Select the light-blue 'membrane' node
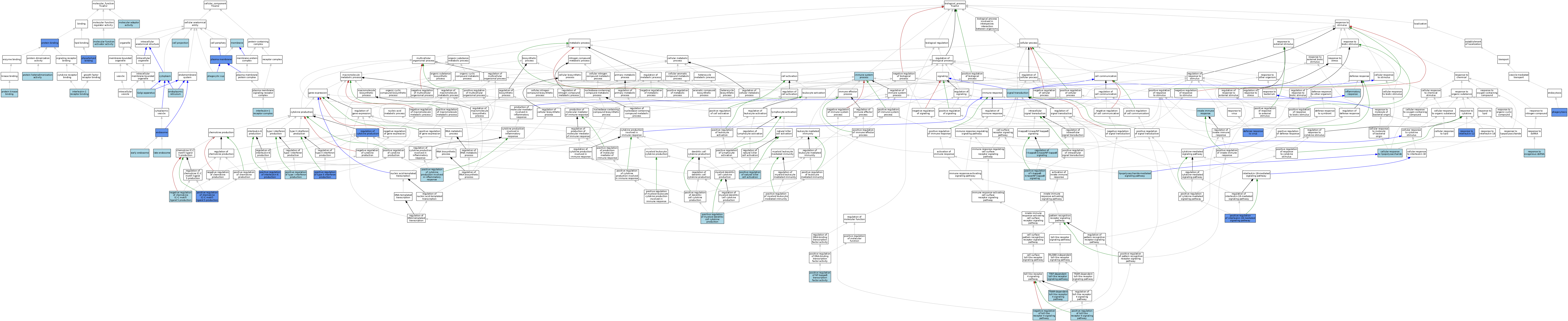 coord(237,43)
